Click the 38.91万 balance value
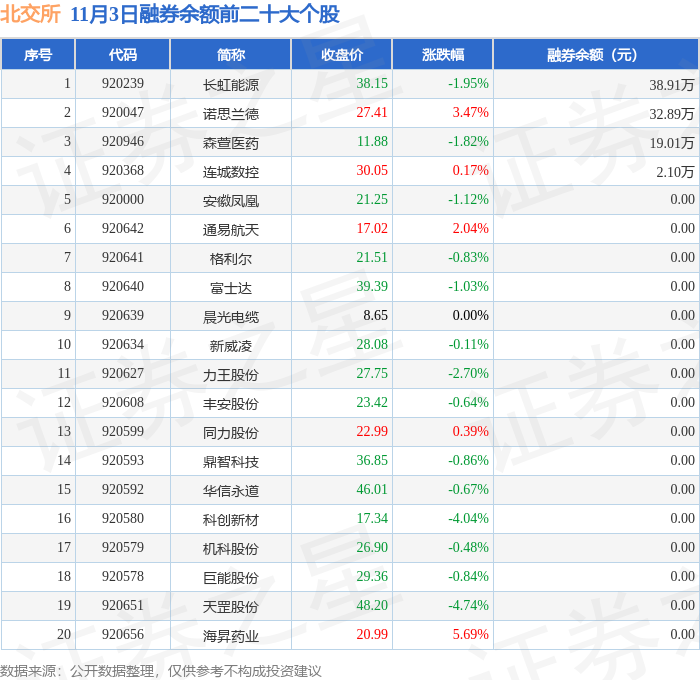Screen dimensions: 700x680 [x=671, y=84]
